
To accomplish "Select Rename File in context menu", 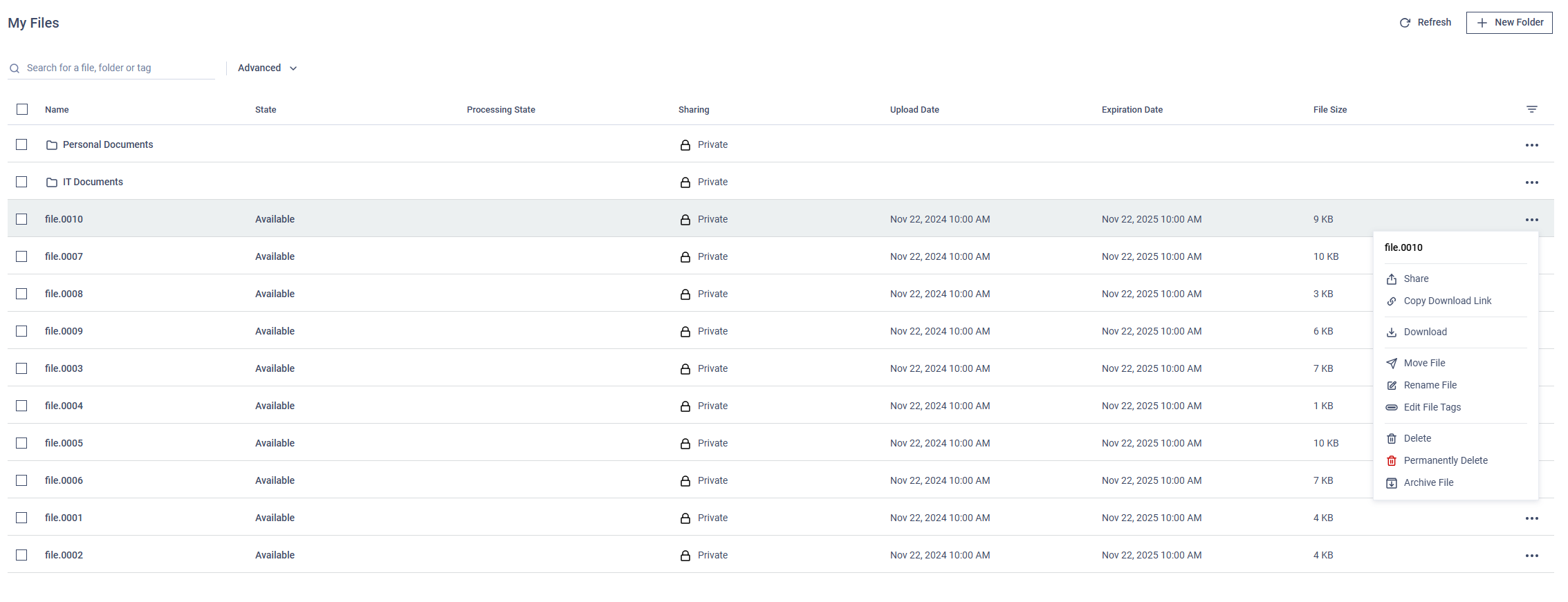I will pos(1456,385).
